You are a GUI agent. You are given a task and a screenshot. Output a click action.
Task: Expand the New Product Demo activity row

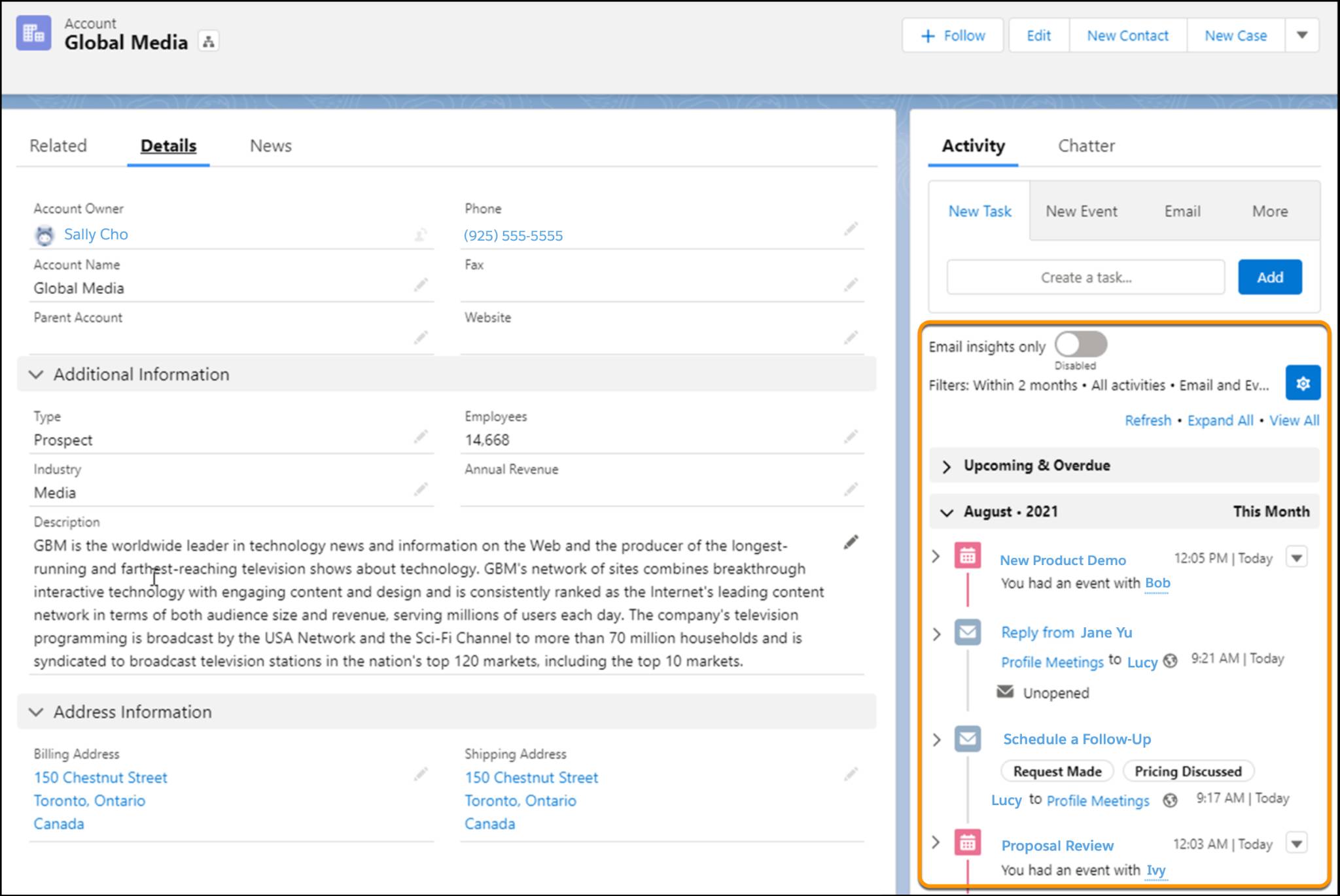935,558
